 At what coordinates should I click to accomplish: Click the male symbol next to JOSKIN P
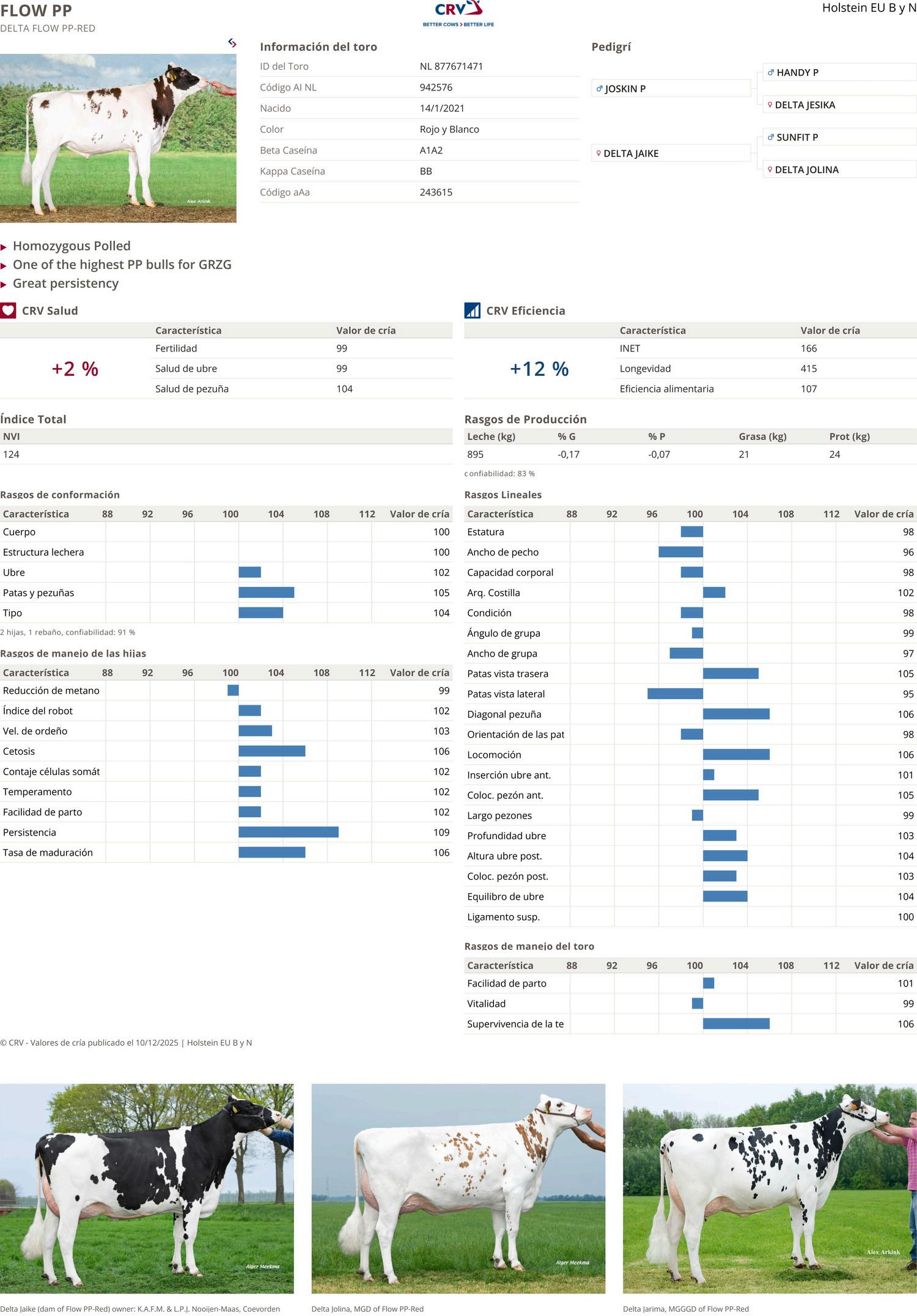pyautogui.click(x=600, y=89)
